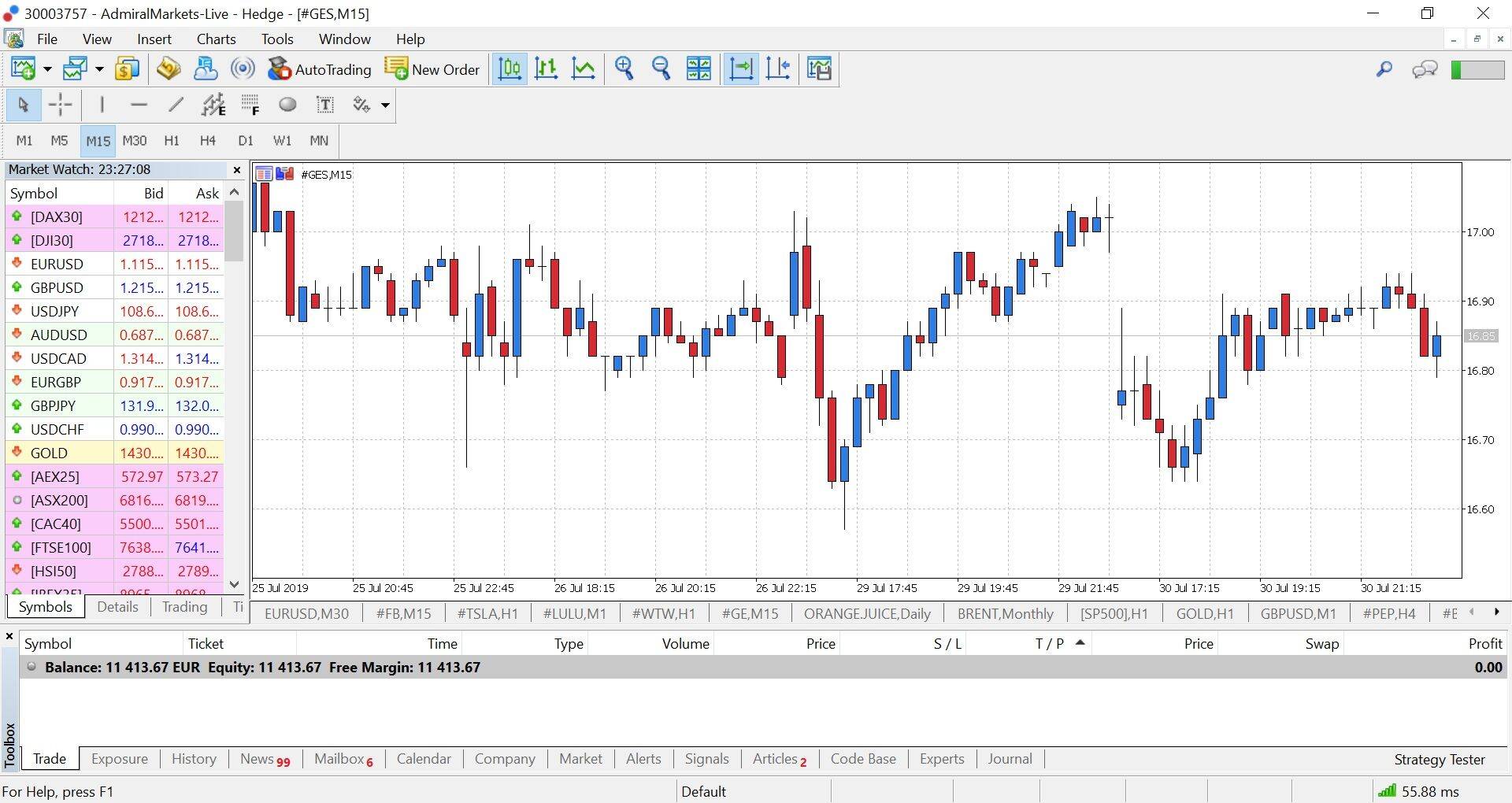Screen dimensions: 1512x803
Task: Enable candlestick chart display mode
Action: point(547,69)
